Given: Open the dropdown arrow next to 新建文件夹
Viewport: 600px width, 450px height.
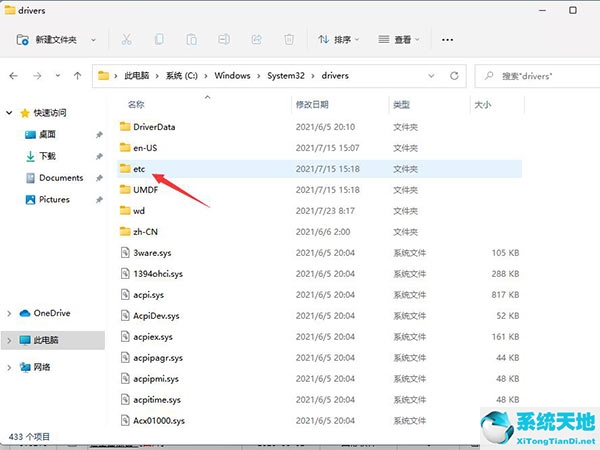Looking at the screenshot, I should pyautogui.click(x=93, y=40).
